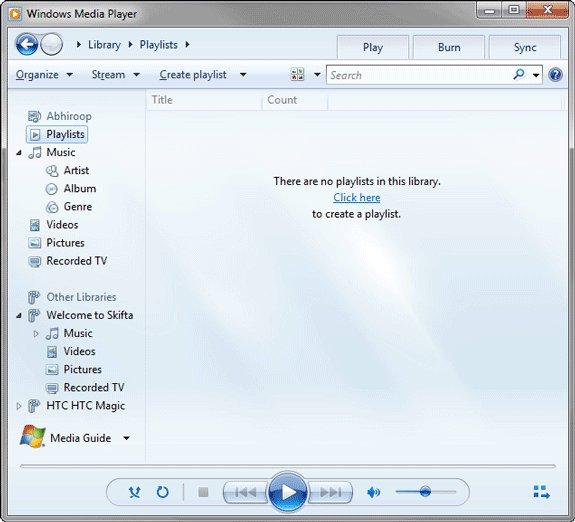Open the Media Guide dropdown arrow

pos(127,438)
